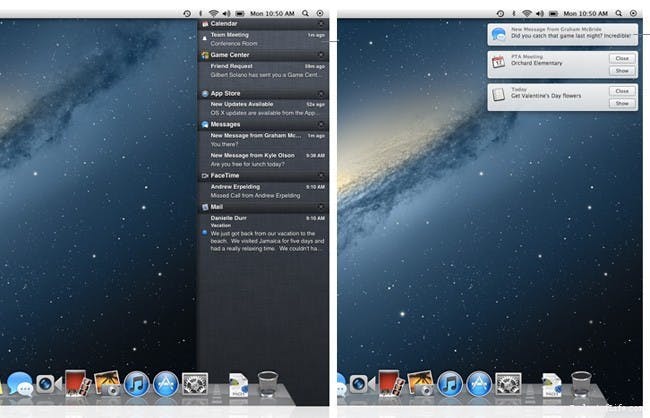Click the Notification Center icon in the left menu bar
The height and width of the screenshot is (418, 650).
click(x=320, y=13)
